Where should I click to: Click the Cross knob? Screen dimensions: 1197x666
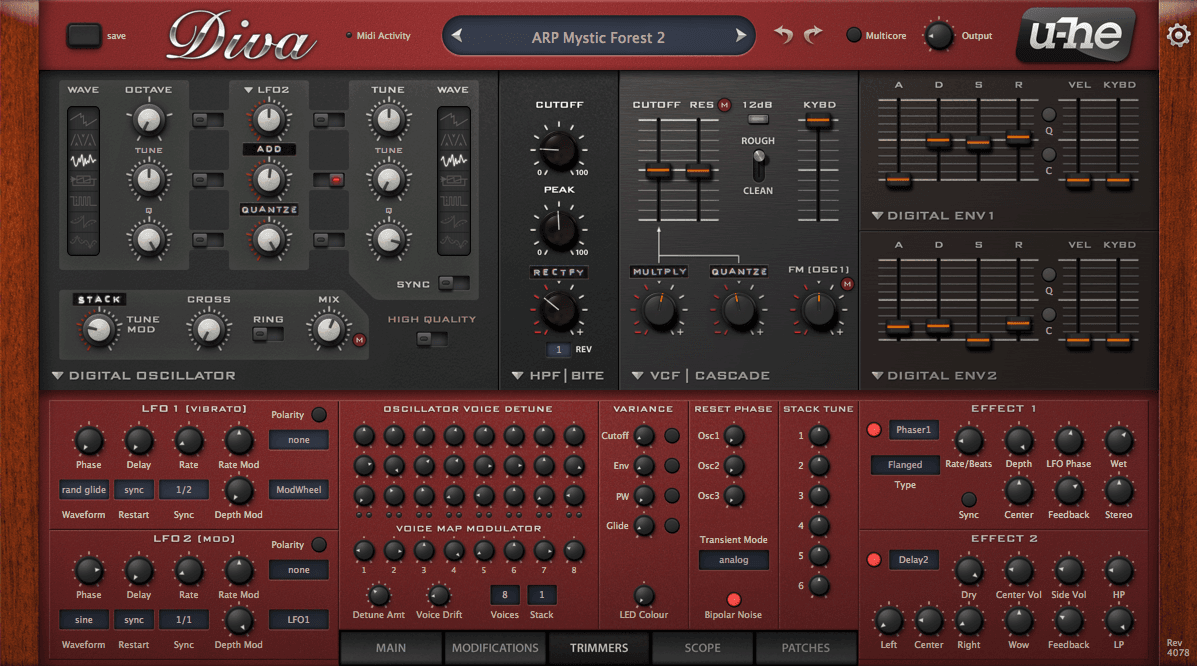coord(208,329)
